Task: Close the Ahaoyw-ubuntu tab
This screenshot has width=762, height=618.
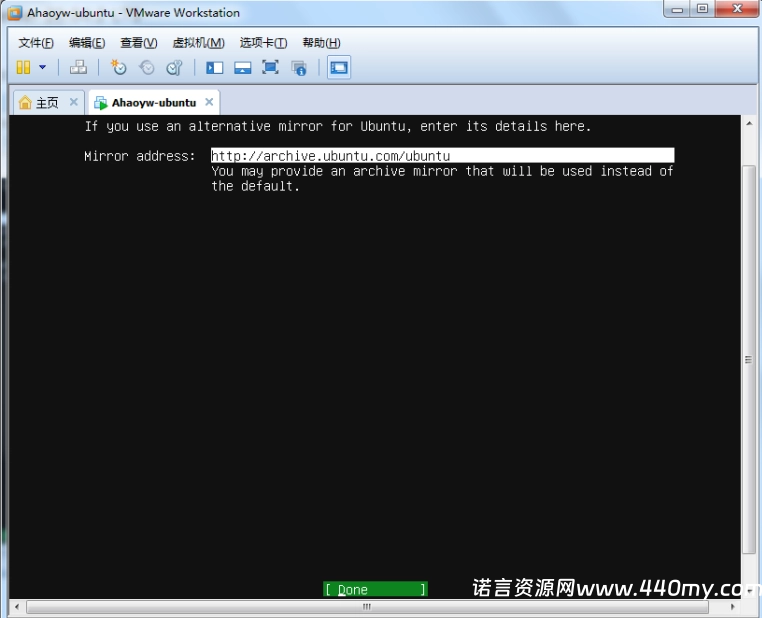Action: (209, 102)
